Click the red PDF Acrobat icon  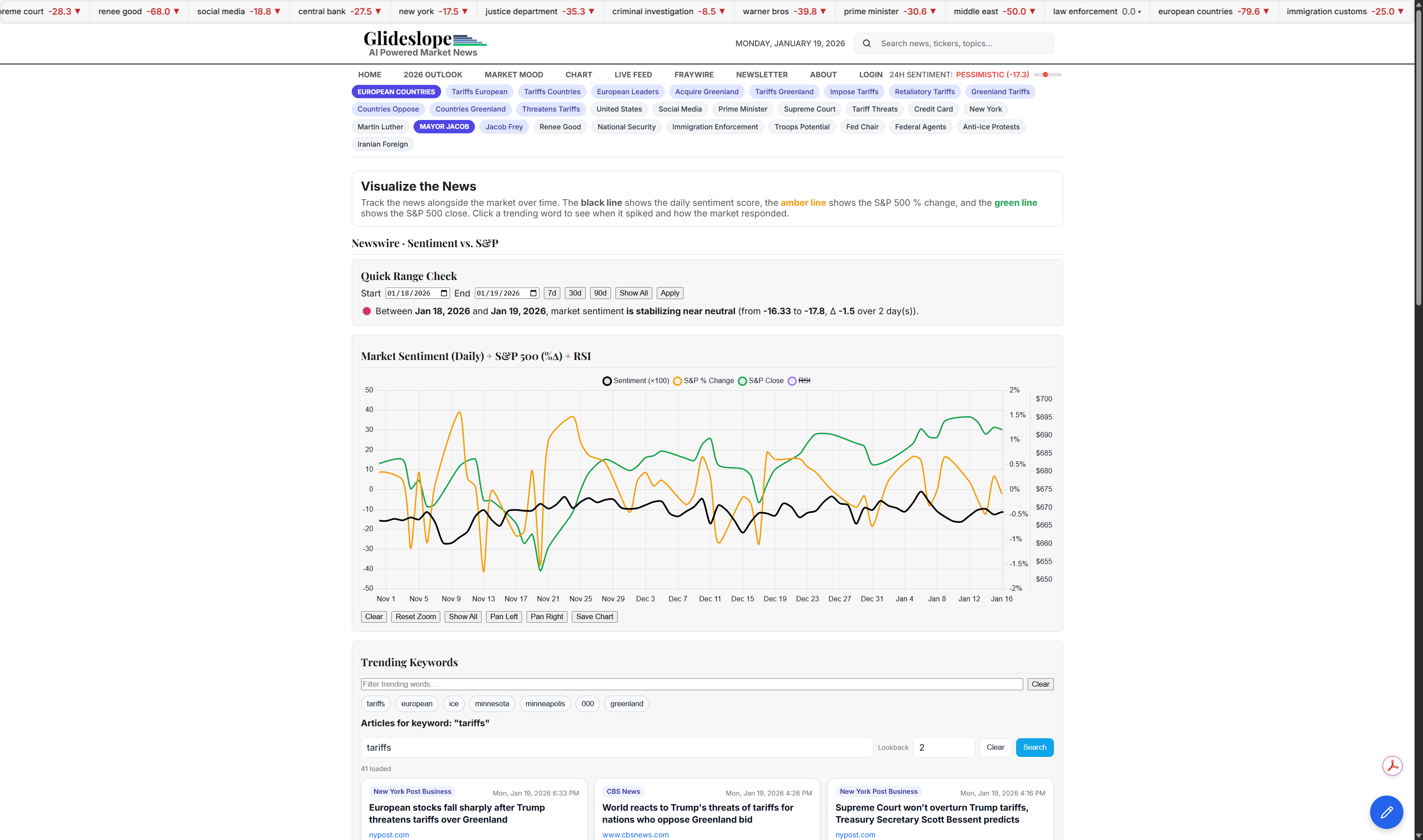pyautogui.click(x=1392, y=766)
